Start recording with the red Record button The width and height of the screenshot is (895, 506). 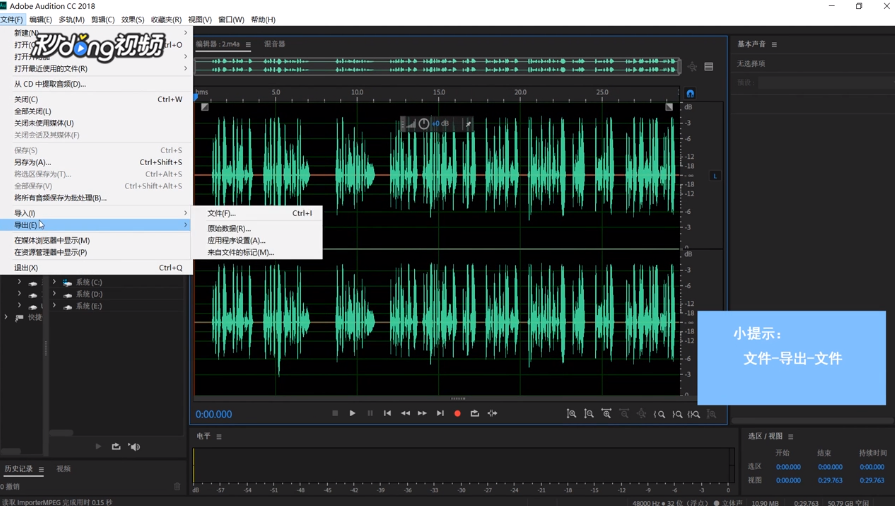click(x=457, y=413)
